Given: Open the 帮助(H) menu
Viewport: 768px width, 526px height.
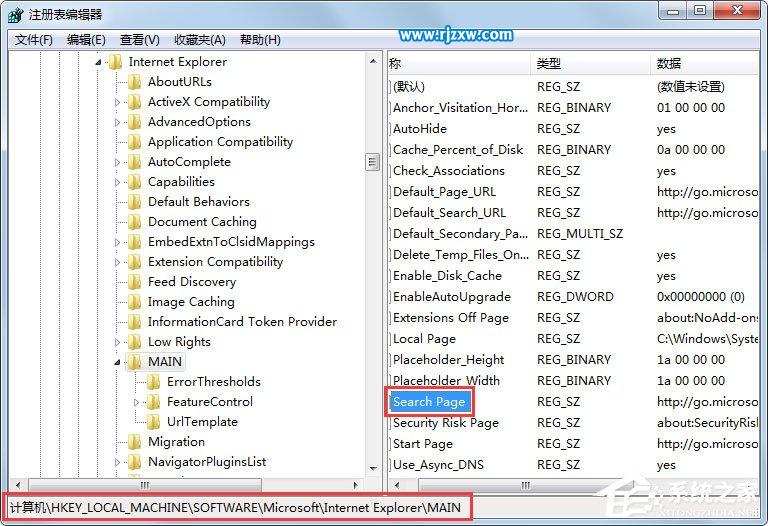Looking at the screenshot, I should click(x=260, y=40).
